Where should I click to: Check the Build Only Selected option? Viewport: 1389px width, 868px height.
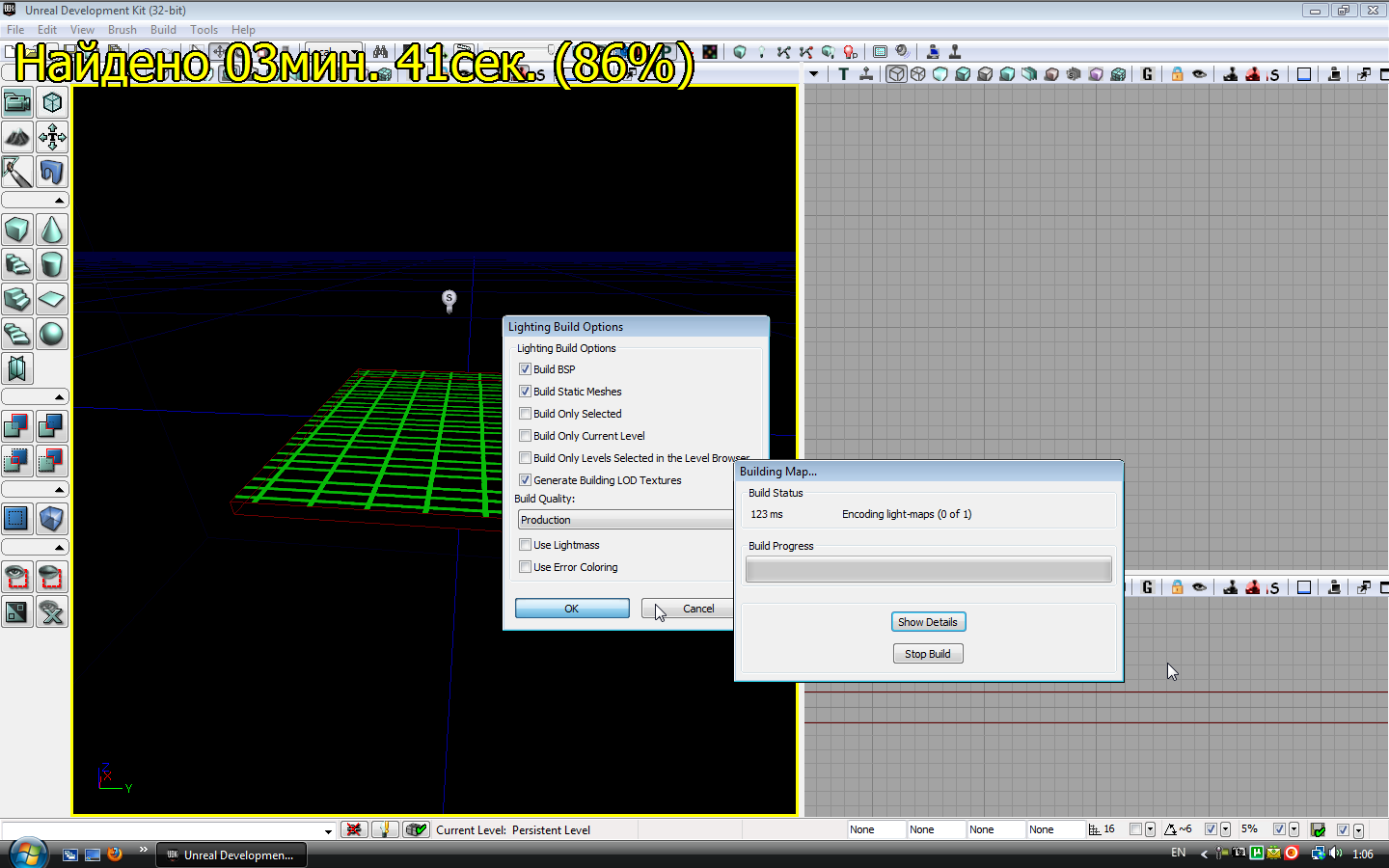tap(526, 414)
